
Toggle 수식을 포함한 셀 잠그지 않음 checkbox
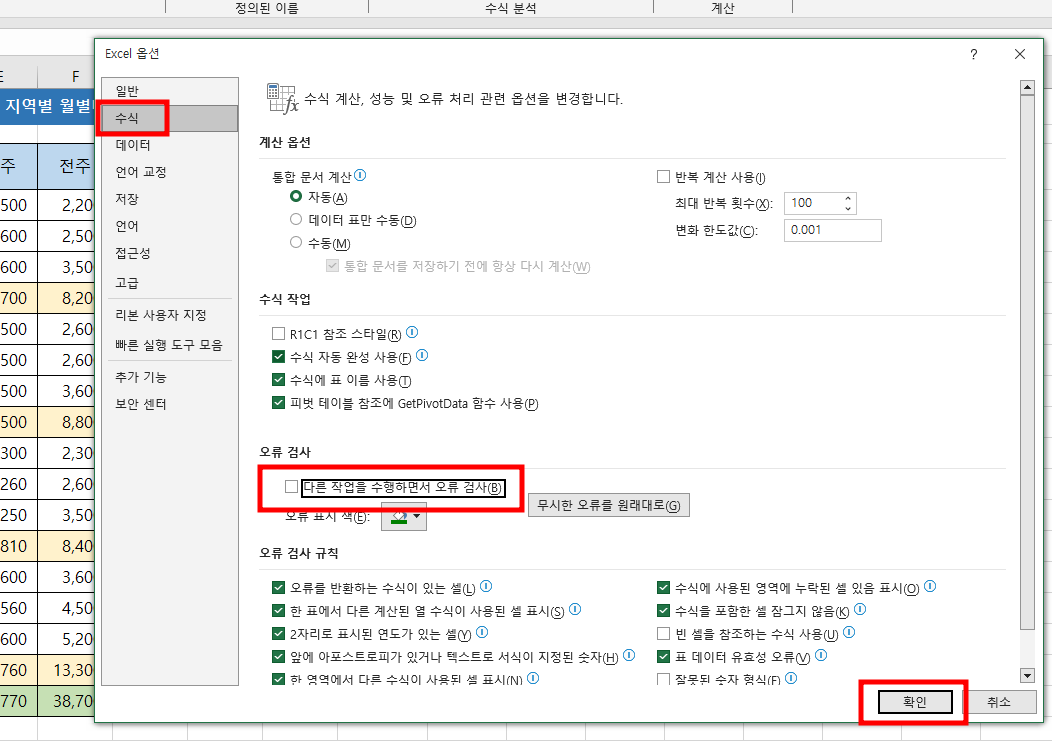[x=664, y=611]
